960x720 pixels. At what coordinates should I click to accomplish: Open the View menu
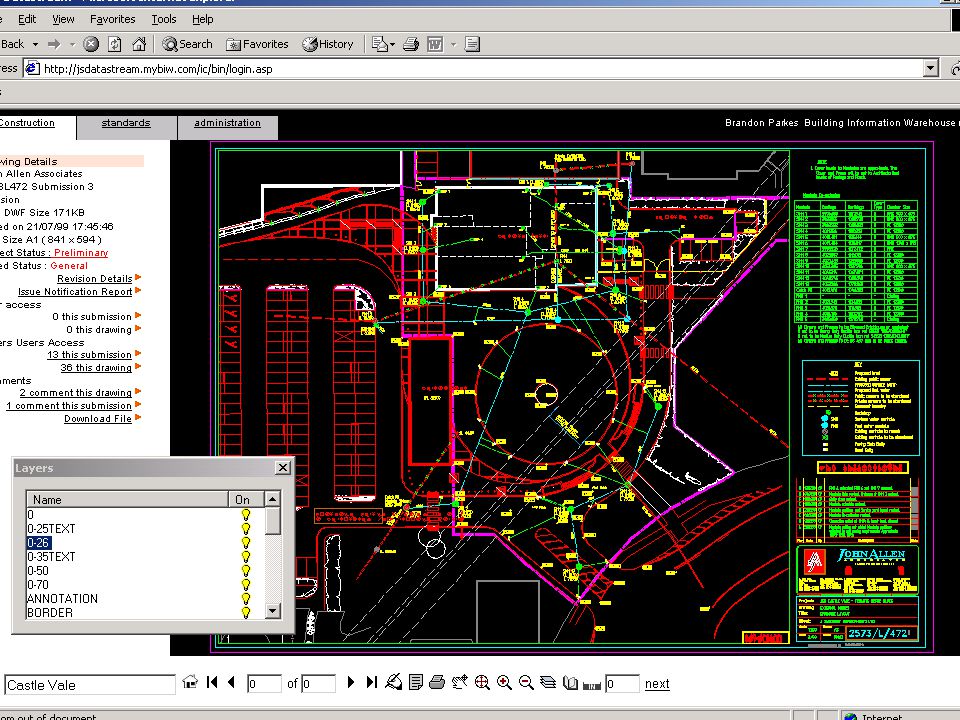[63, 19]
